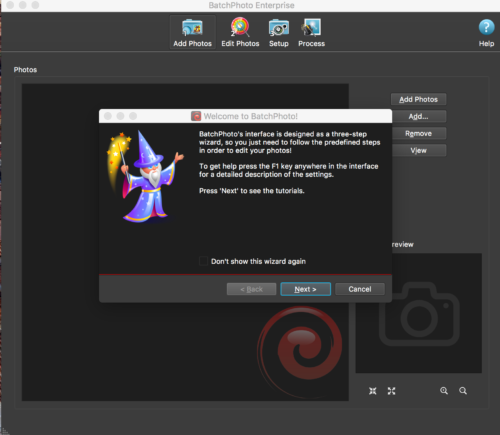The height and width of the screenshot is (435, 500).
Task: Click the fit-to-window preview icon
Action: pyautogui.click(x=373, y=391)
